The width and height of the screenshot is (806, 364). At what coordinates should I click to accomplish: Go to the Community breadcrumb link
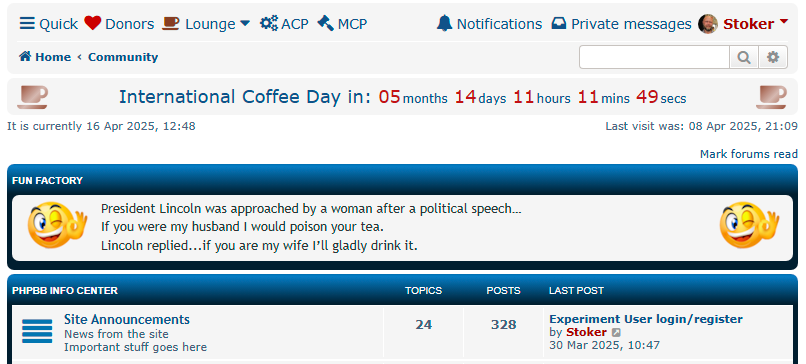point(123,57)
